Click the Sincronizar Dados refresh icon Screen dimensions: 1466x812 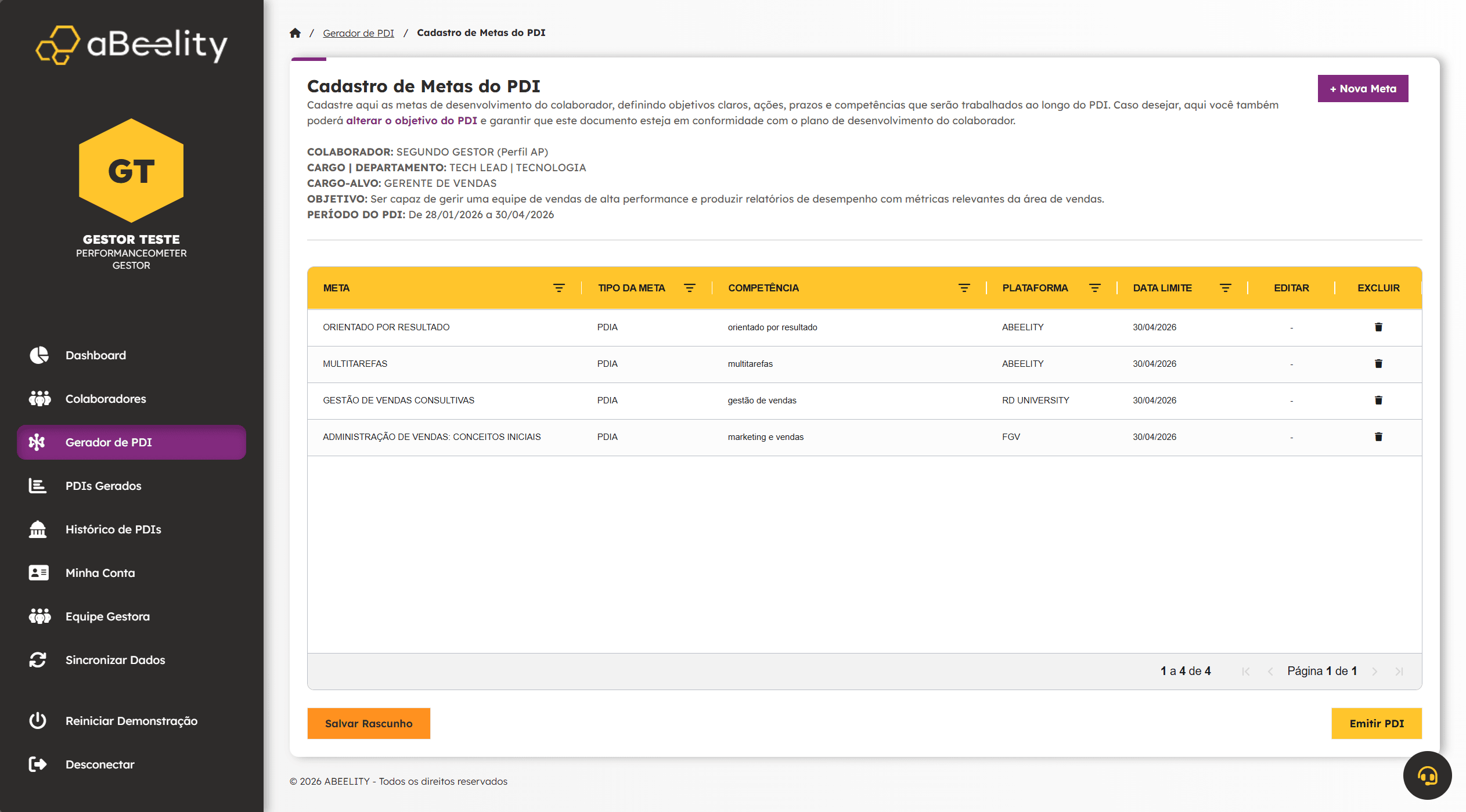click(38, 660)
